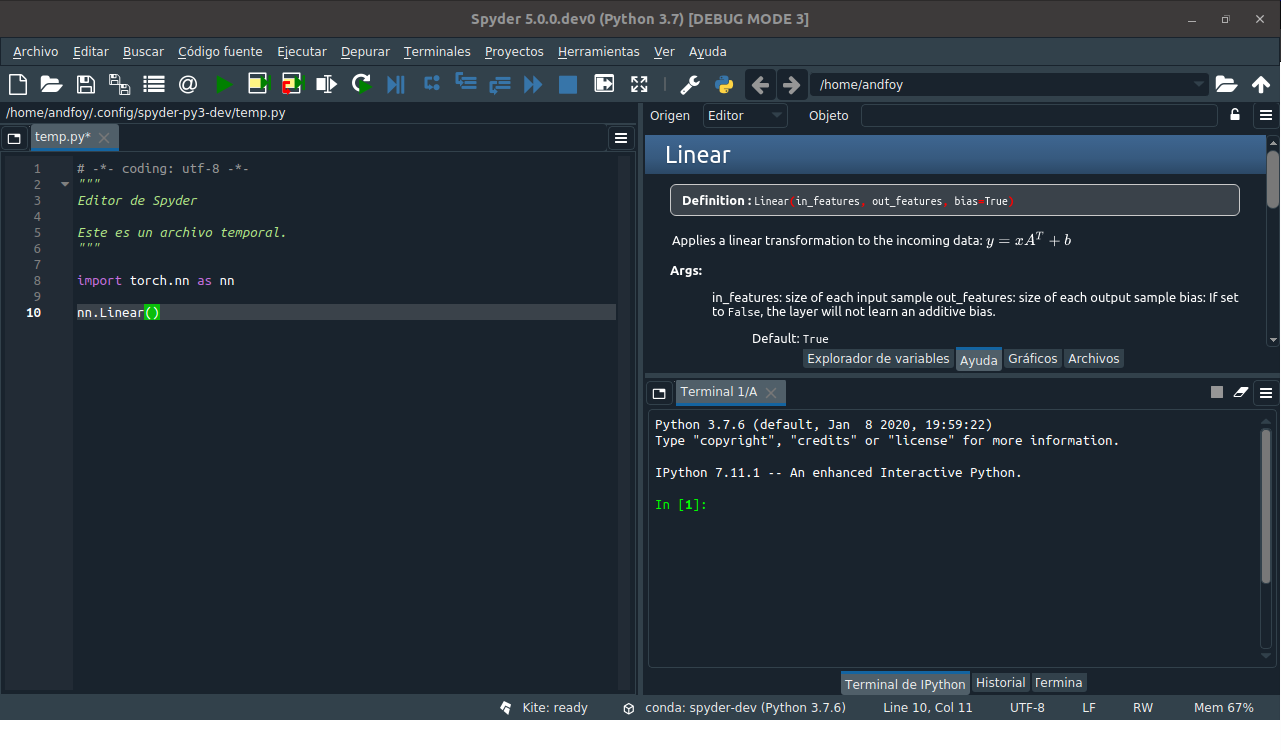Screen dimensions: 1281x753
Task: Toggle browsing history back arrow
Action: tap(760, 84)
